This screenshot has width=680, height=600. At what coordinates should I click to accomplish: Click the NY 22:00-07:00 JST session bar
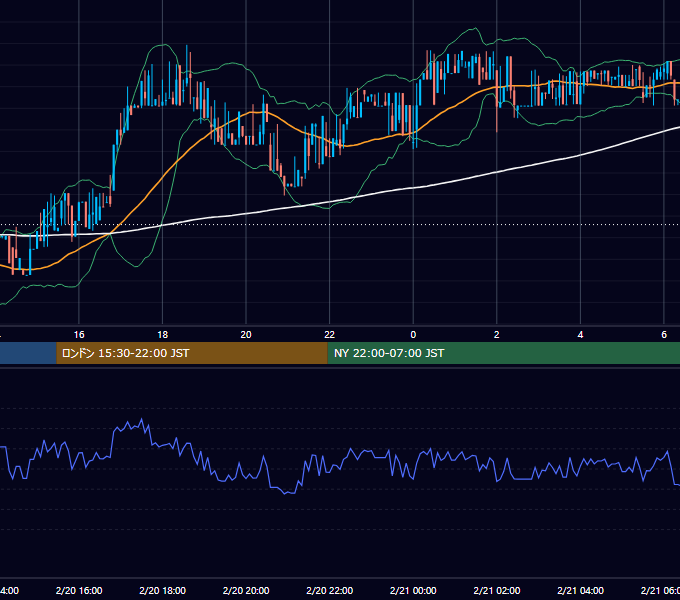click(x=503, y=353)
